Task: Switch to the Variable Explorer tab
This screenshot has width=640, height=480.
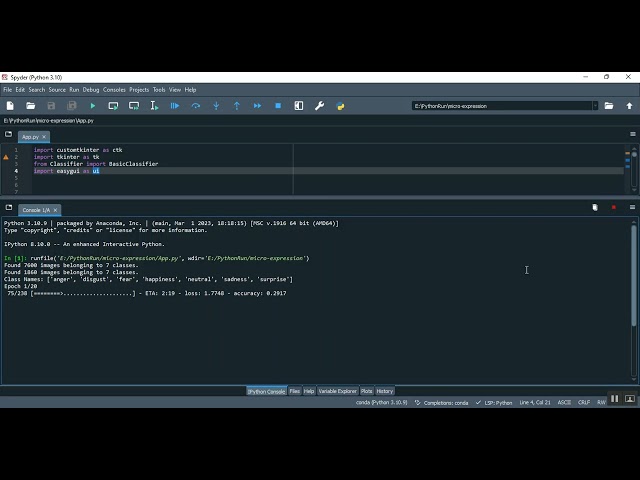Action: [x=338, y=391]
